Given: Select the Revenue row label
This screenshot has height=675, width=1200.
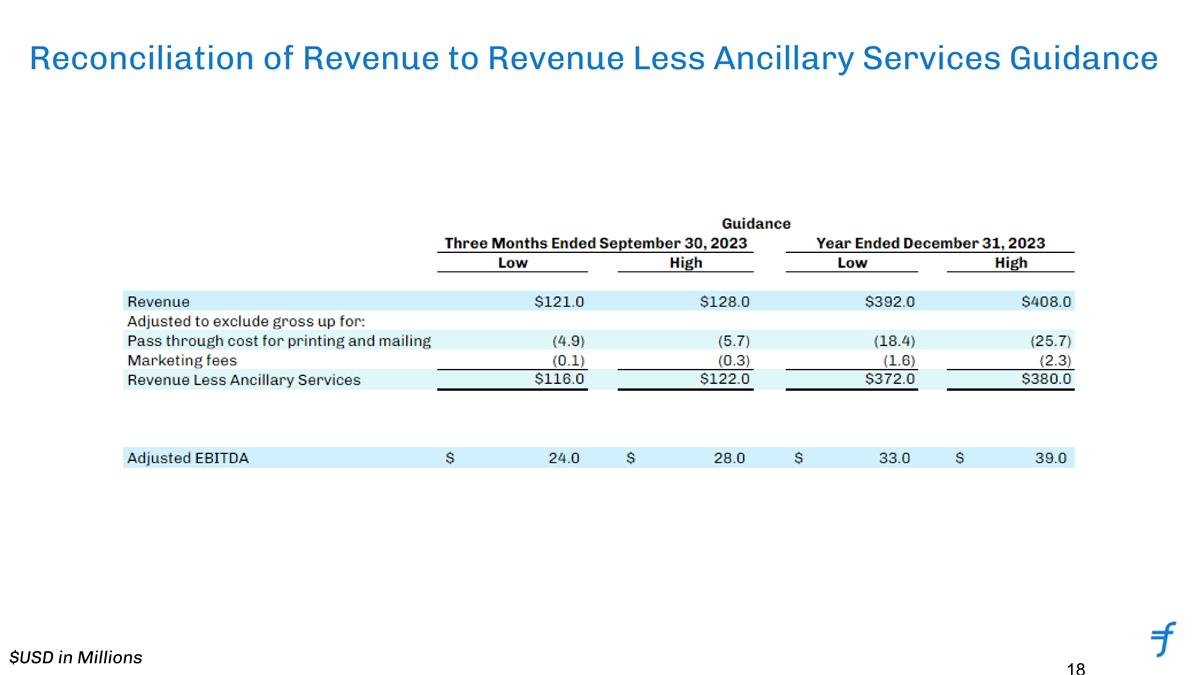Looking at the screenshot, I should click(x=158, y=301).
